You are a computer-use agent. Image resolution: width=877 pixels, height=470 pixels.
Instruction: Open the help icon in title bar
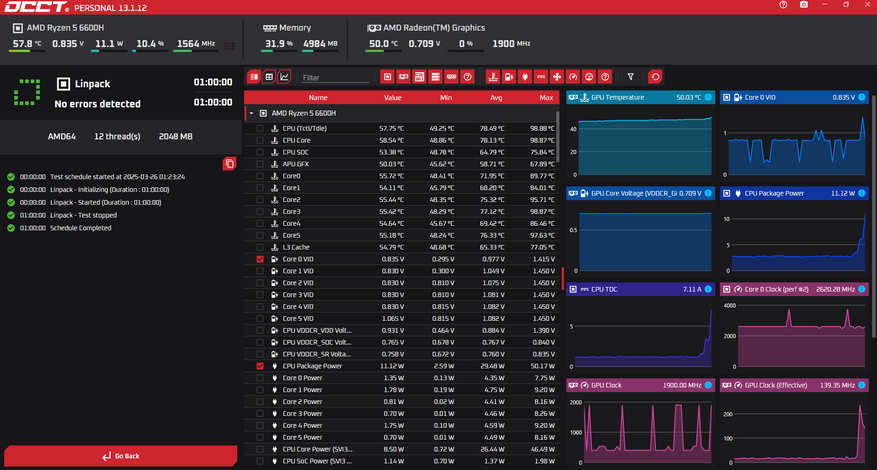point(783,4)
